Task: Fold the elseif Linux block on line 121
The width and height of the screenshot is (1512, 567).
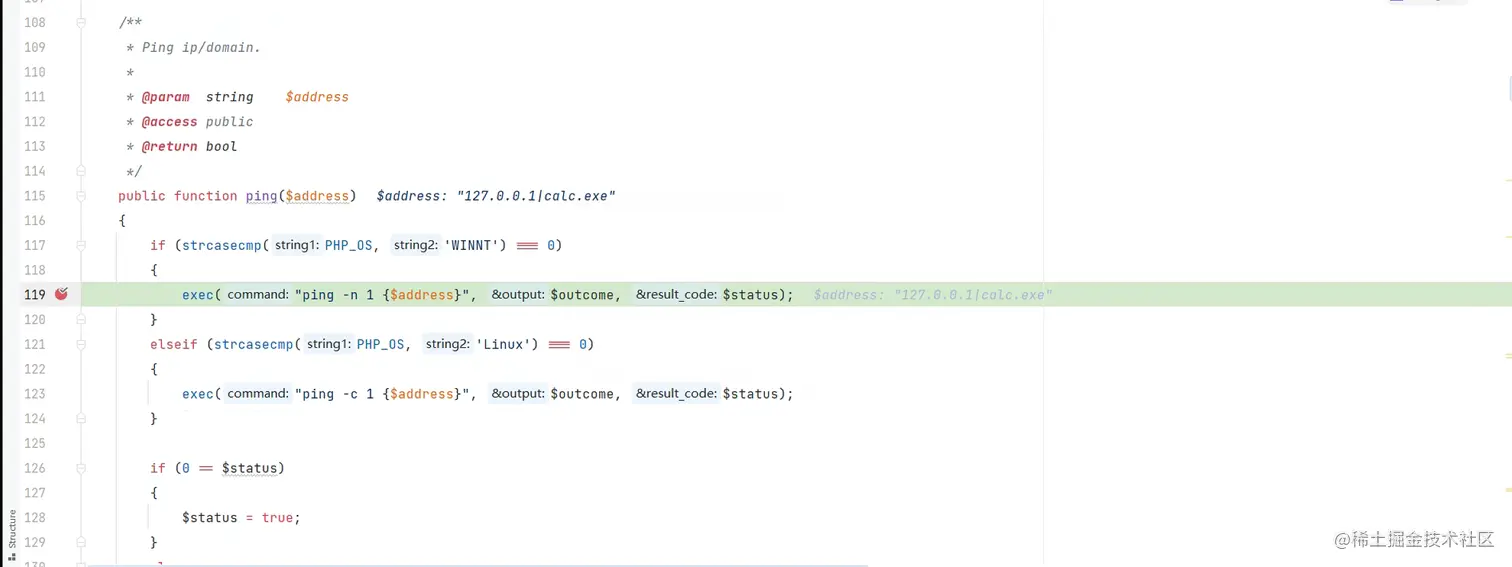Action: coord(81,344)
